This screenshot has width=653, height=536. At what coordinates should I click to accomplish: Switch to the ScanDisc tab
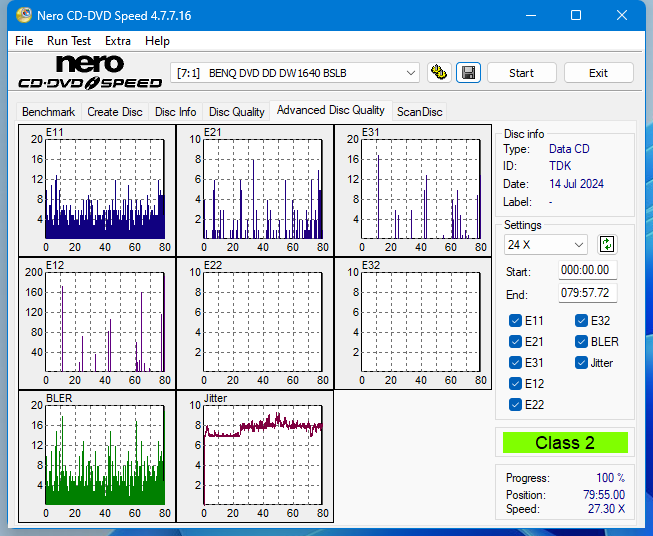click(419, 112)
